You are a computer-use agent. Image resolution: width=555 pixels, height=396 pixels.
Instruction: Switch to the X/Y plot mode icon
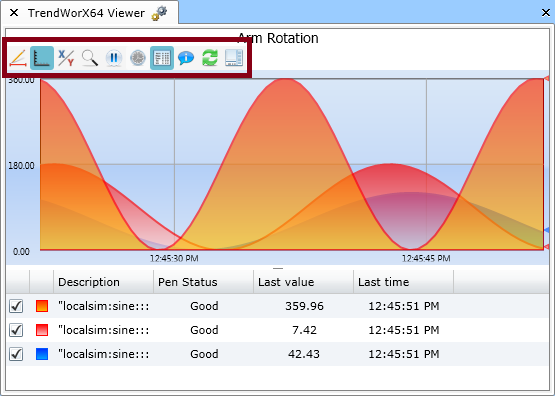[x=66, y=58]
